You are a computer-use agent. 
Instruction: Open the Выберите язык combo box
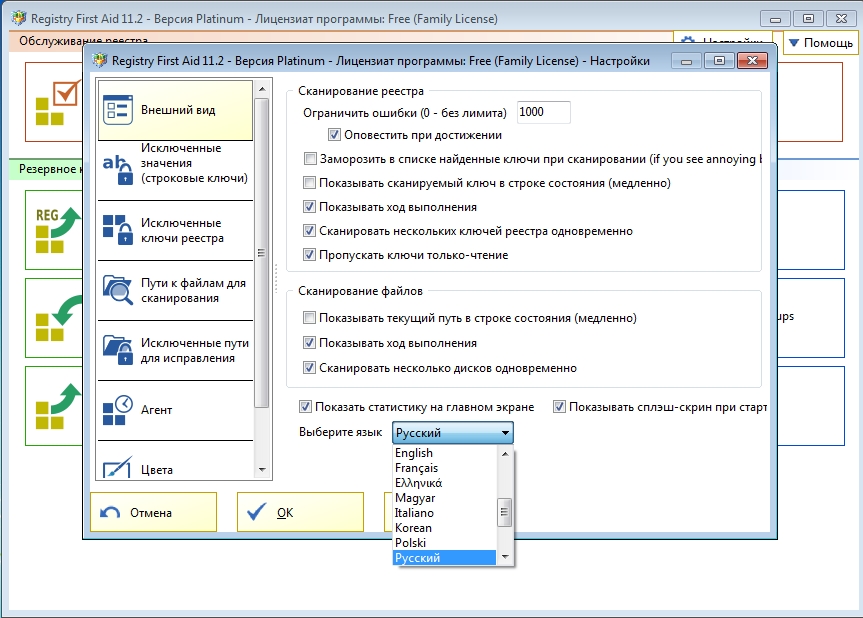452,433
